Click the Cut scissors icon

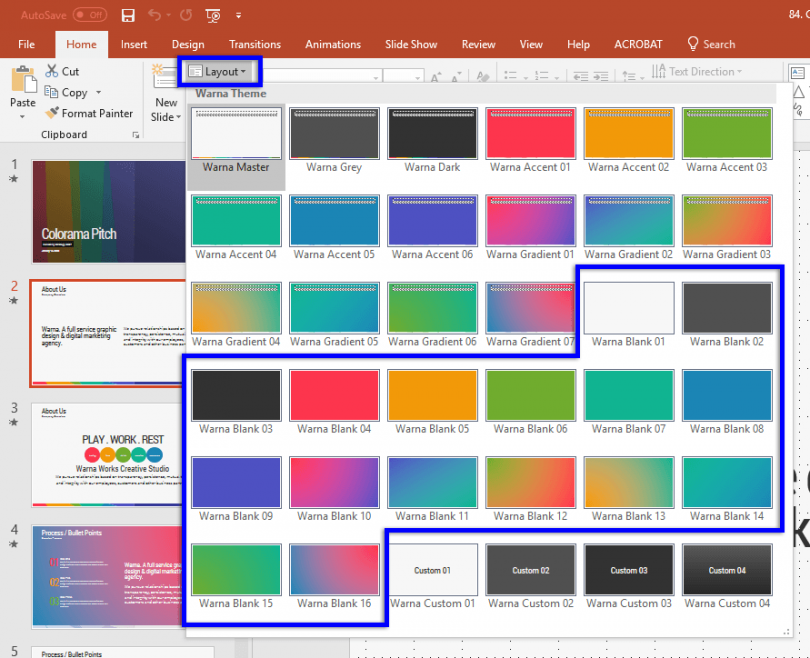pos(52,70)
